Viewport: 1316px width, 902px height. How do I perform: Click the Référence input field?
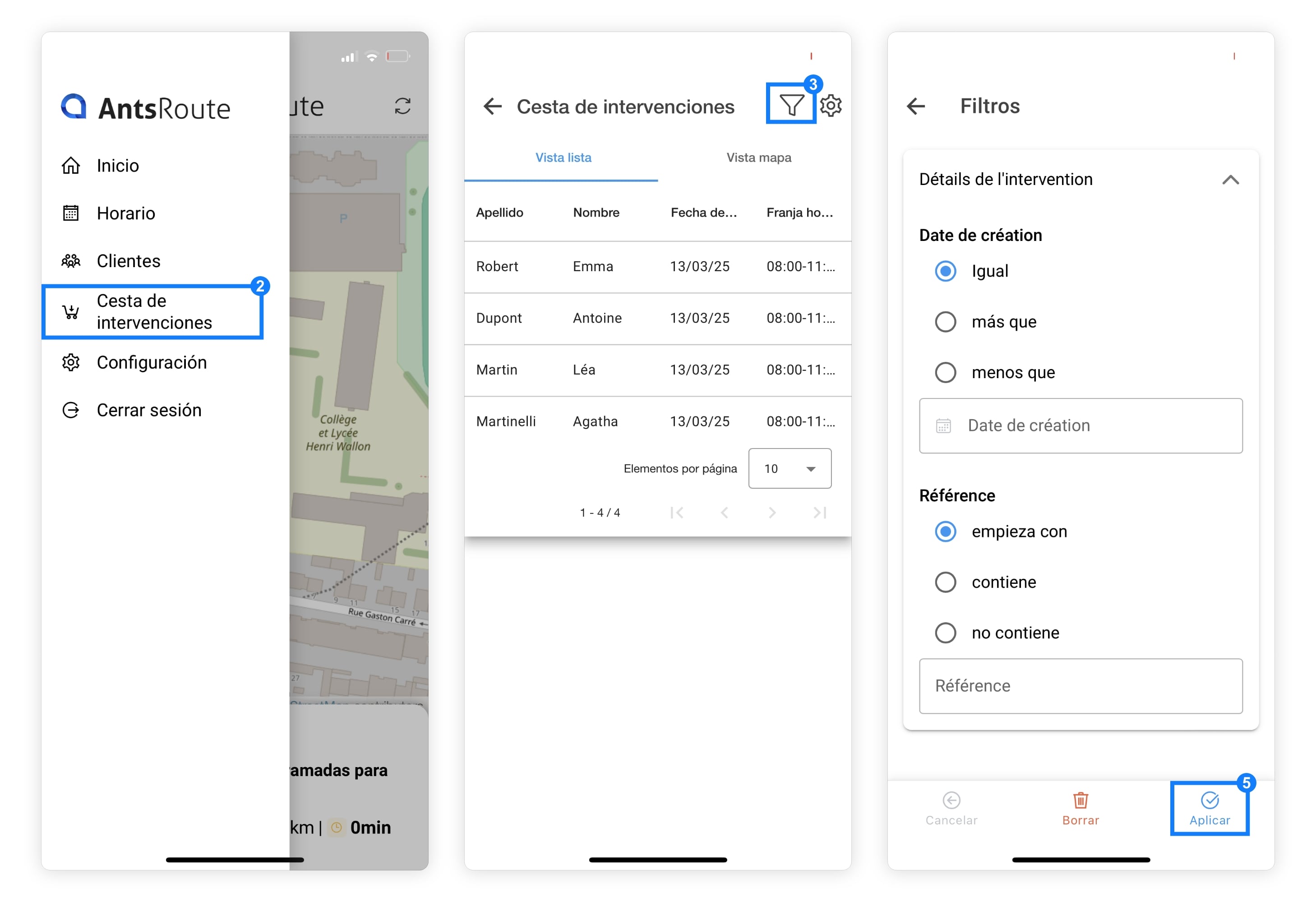pos(1081,686)
